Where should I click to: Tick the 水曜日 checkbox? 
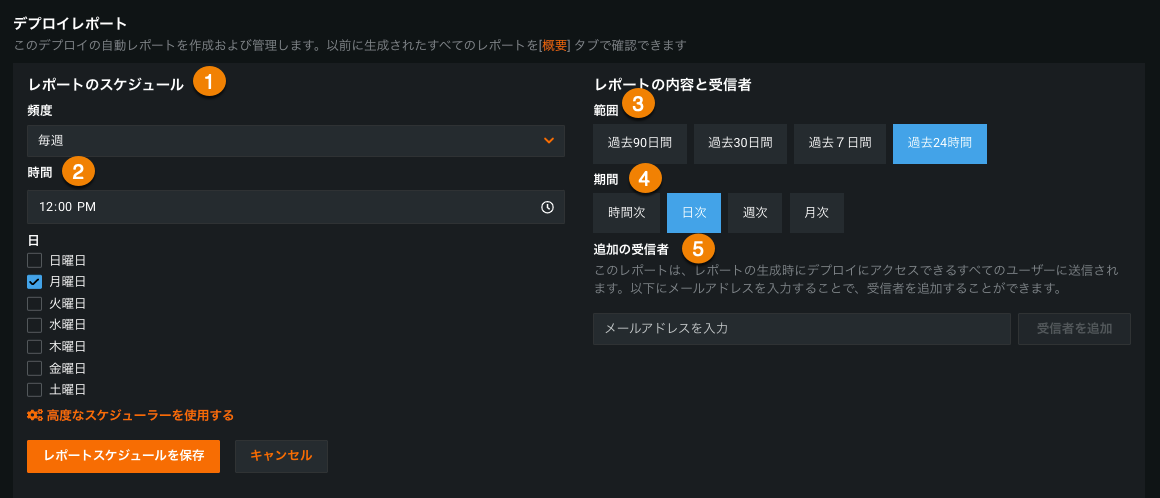click(x=34, y=325)
